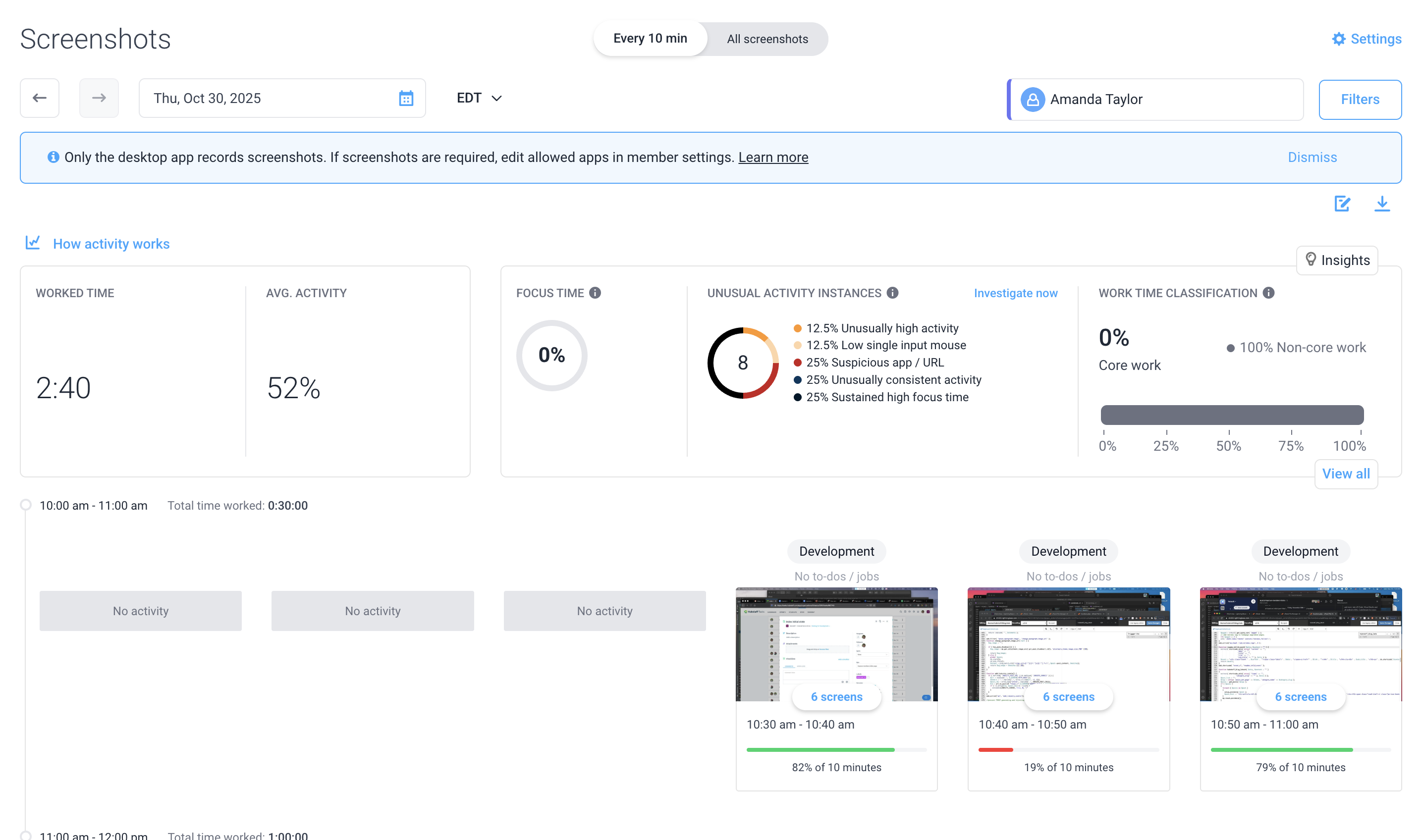The image size is (1422, 840).
Task: Click the edit screenshots pencil icon
Action: click(1342, 204)
